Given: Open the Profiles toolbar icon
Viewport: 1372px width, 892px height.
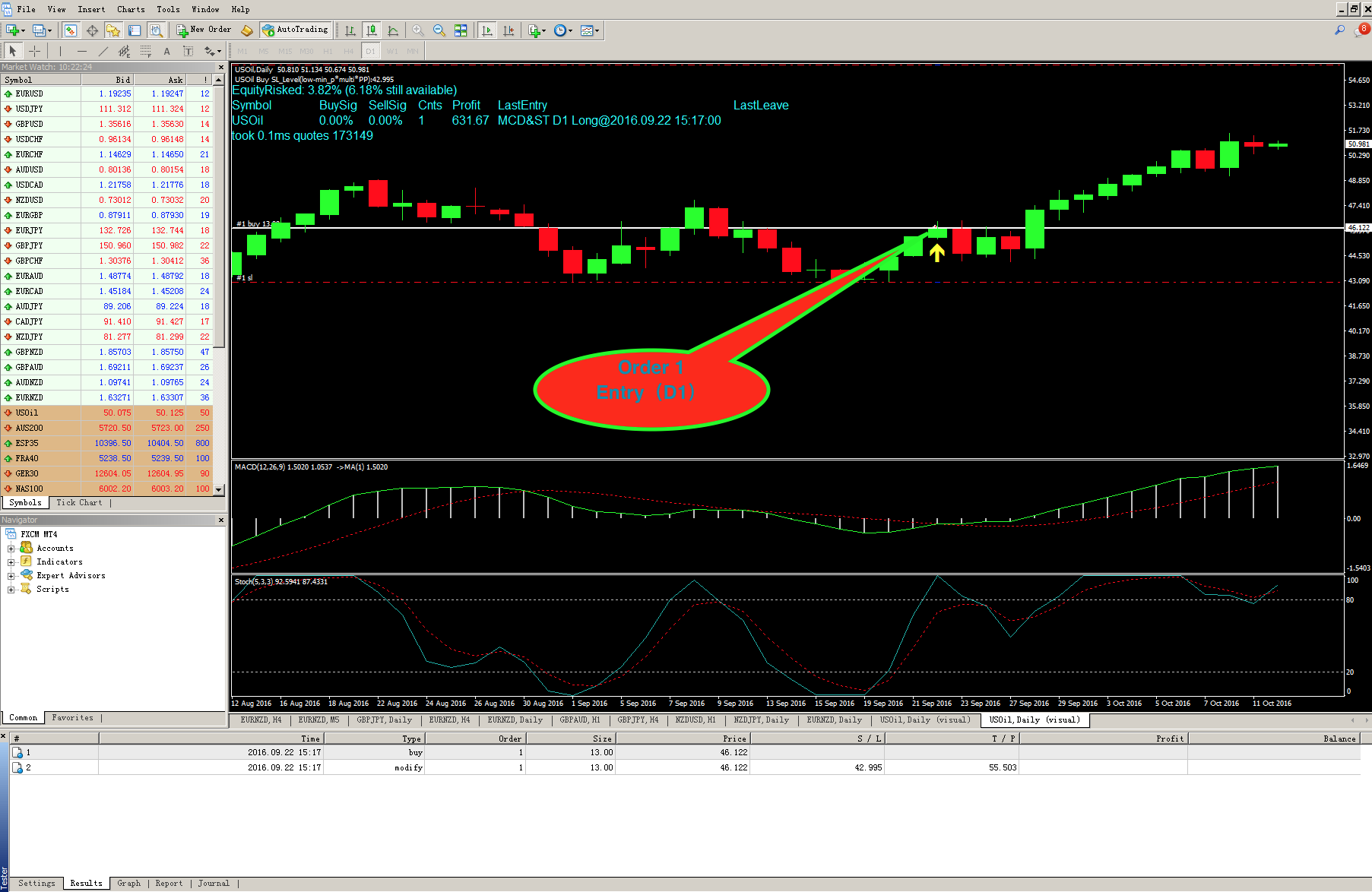Looking at the screenshot, I should 42,30.
